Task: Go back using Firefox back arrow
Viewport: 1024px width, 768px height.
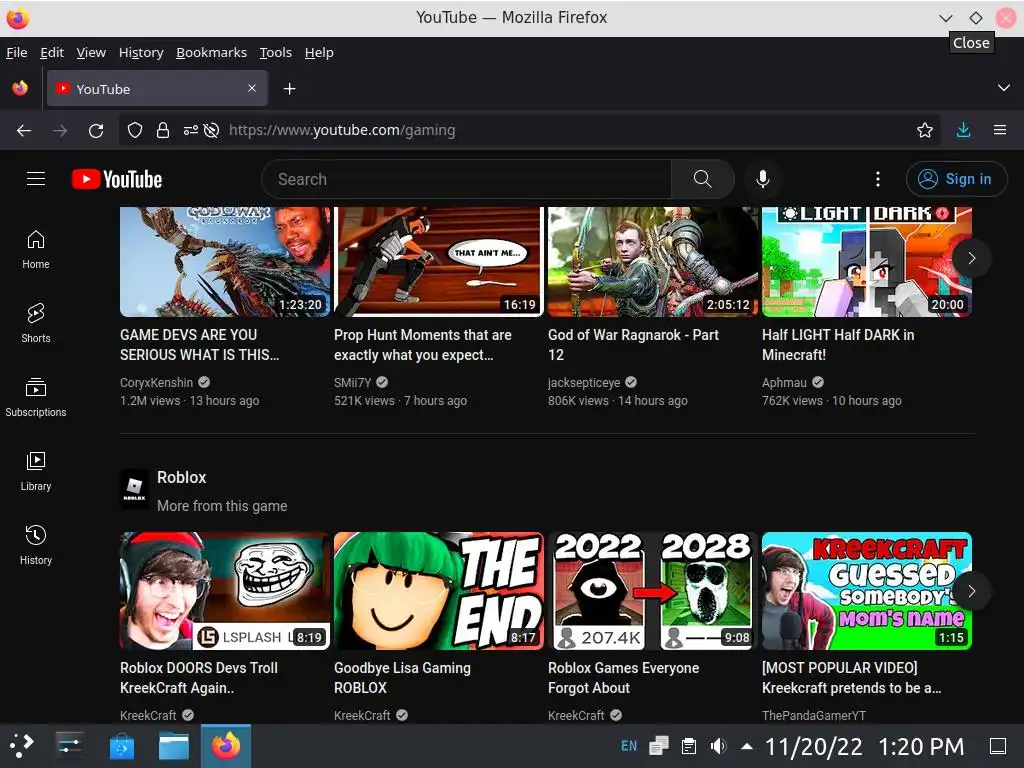Action: click(x=24, y=131)
